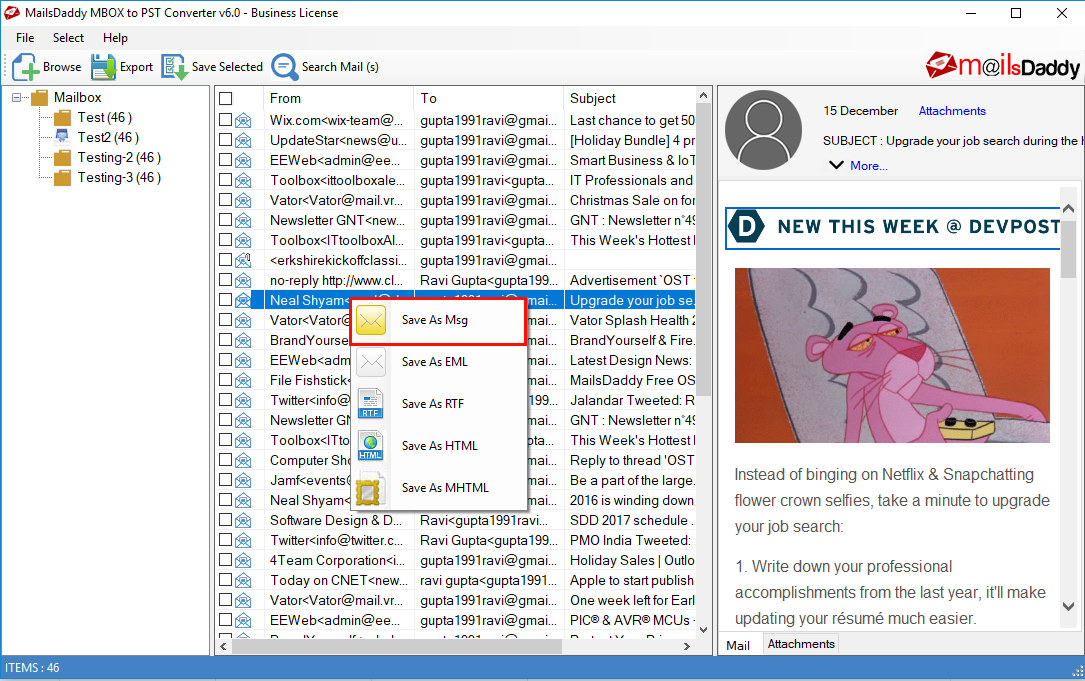Click the Save As MHTML icon
This screenshot has height=681, width=1085.
(x=369, y=489)
